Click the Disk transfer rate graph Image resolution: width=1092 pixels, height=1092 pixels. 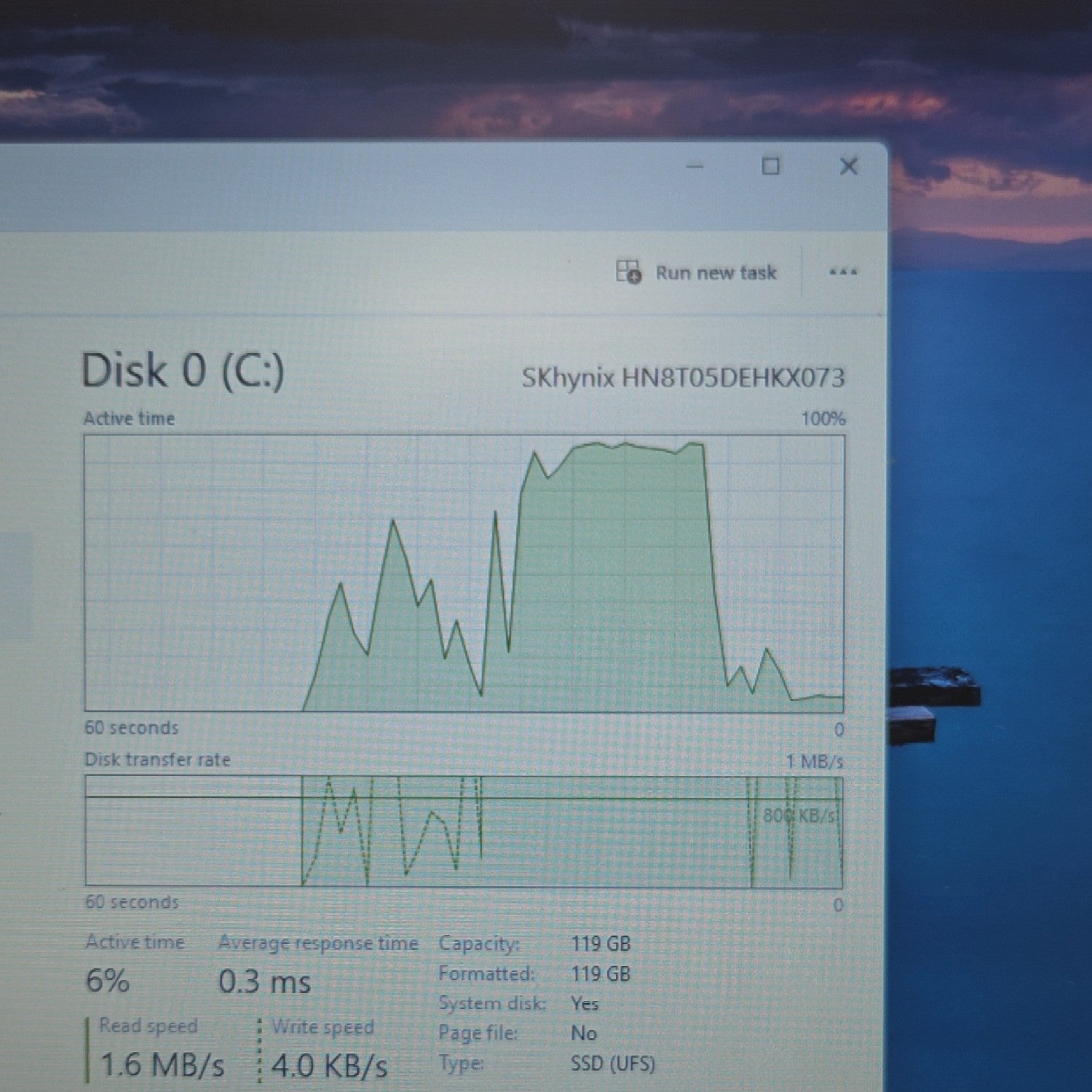[x=464, y=831]
